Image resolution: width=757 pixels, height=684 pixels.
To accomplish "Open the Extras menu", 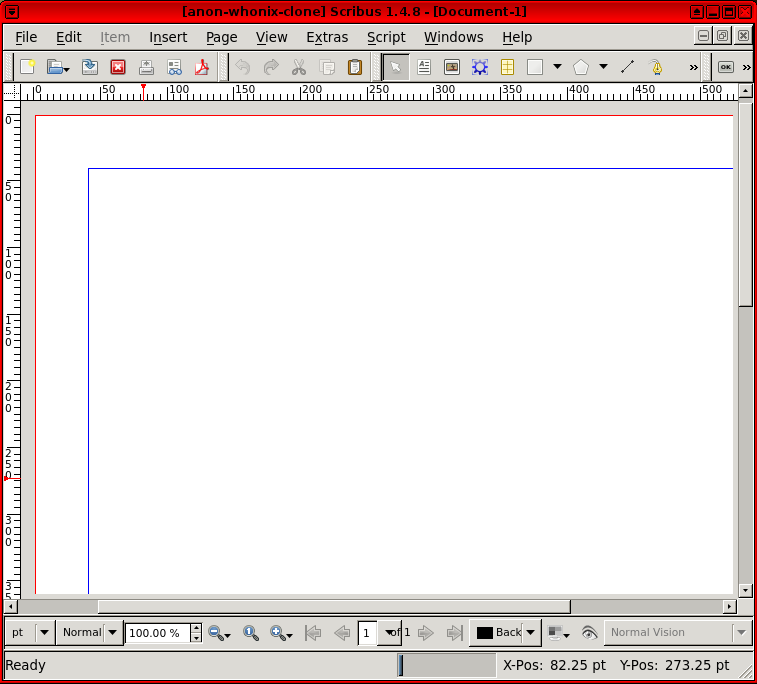I will pyautogui.click(x=327, y=37).
